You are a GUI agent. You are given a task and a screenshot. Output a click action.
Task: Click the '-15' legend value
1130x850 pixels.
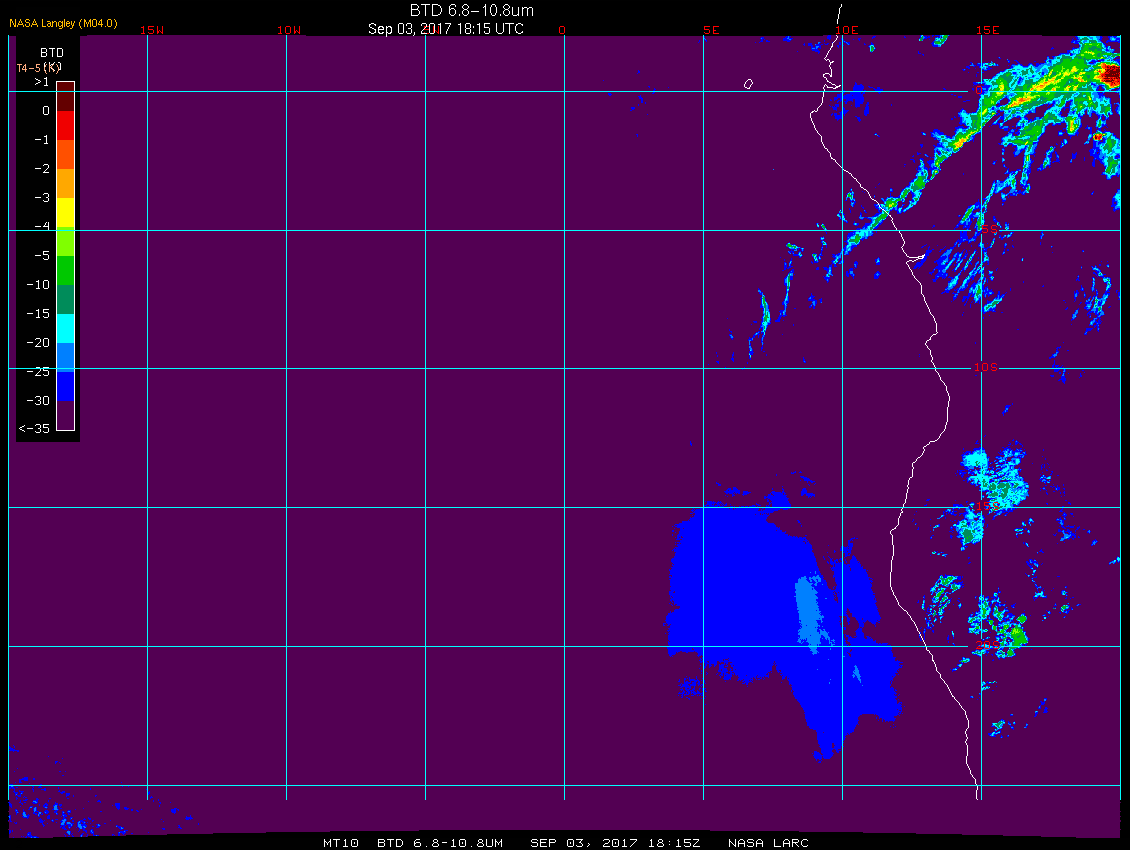click(38, 314)
